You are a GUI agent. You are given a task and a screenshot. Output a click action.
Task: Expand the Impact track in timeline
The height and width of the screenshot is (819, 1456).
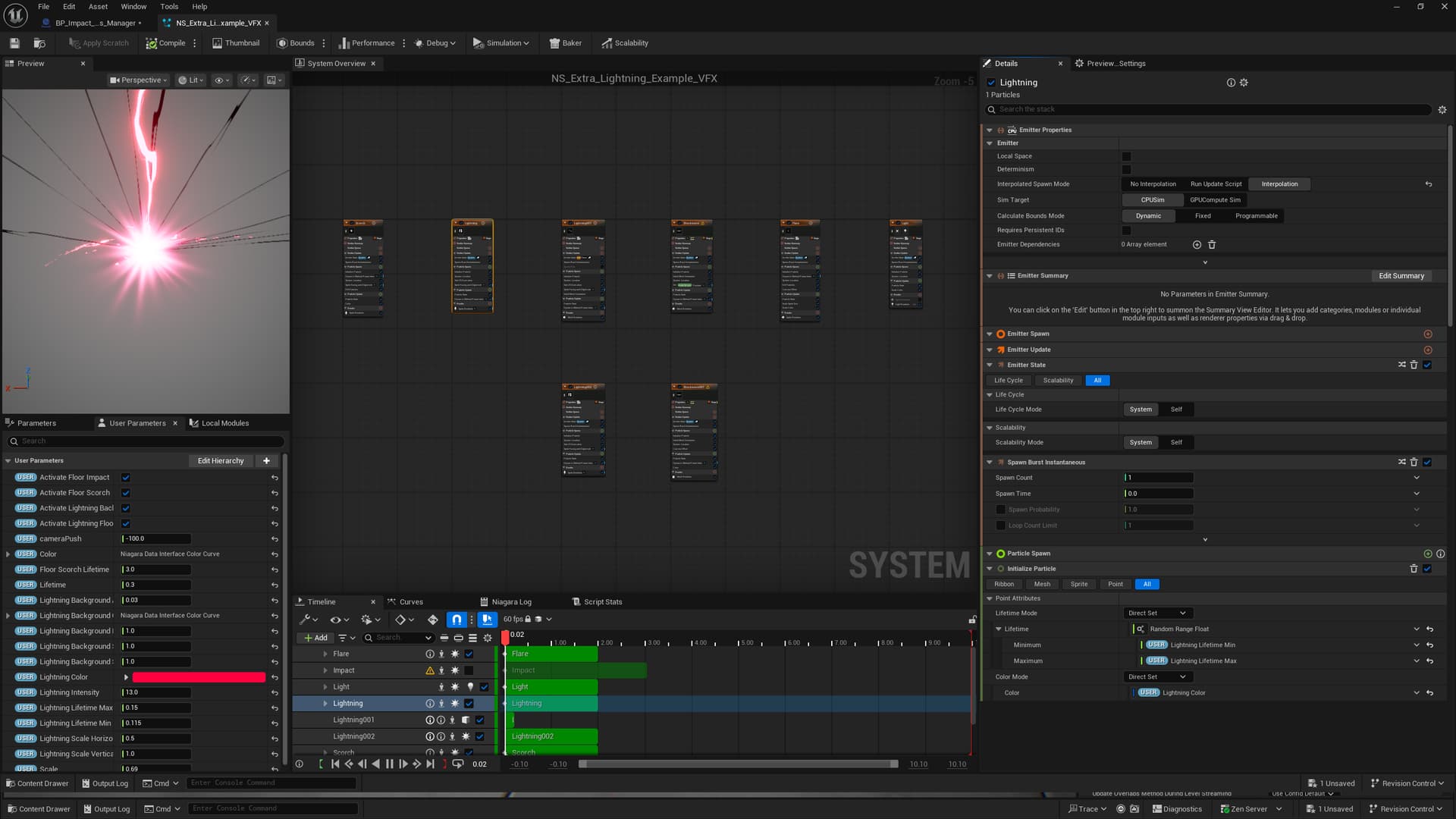(x=325, y=670)
